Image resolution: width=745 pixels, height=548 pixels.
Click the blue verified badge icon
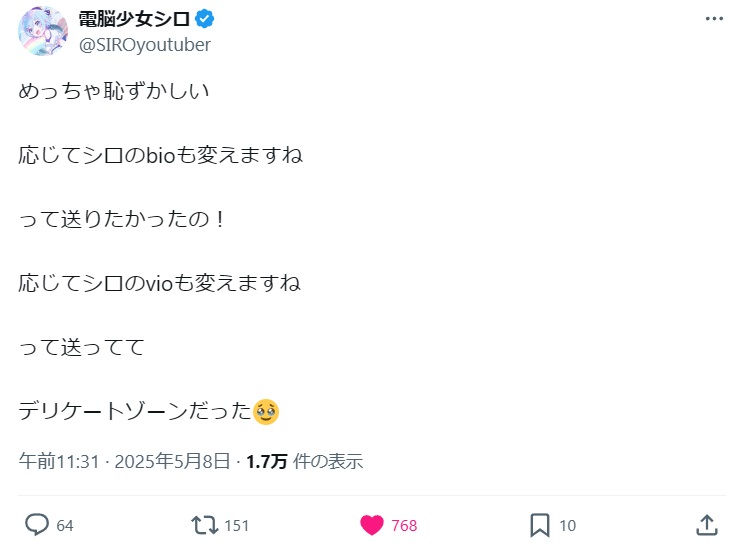[204, 19]
